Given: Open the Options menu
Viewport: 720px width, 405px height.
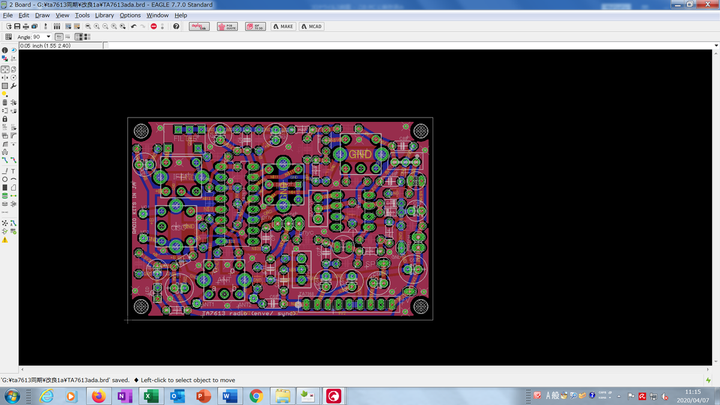Looking at the screenshot, I should tap(130, 16).
